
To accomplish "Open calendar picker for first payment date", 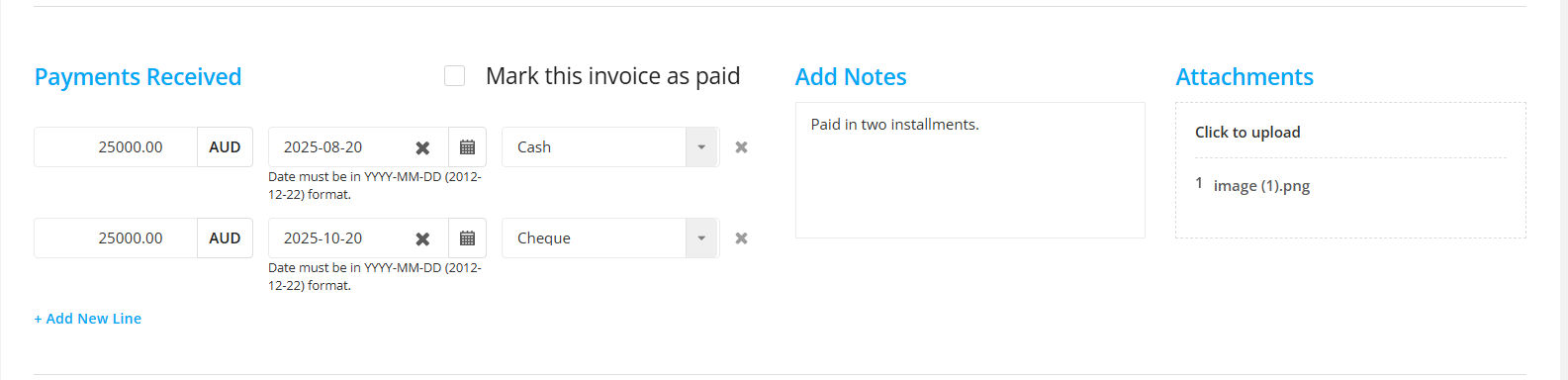I will (467, 147).
